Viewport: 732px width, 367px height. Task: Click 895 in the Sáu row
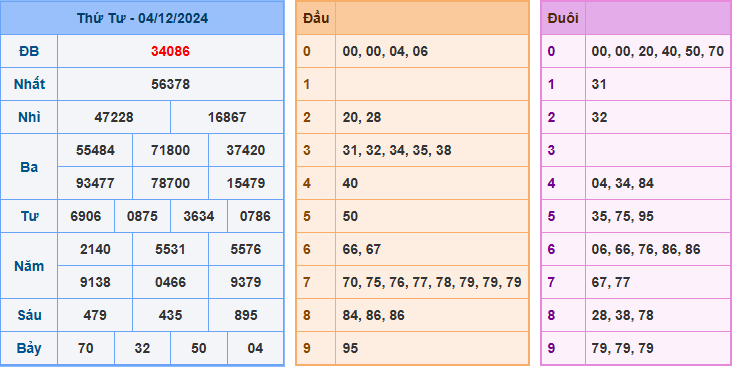click(246, 315)
